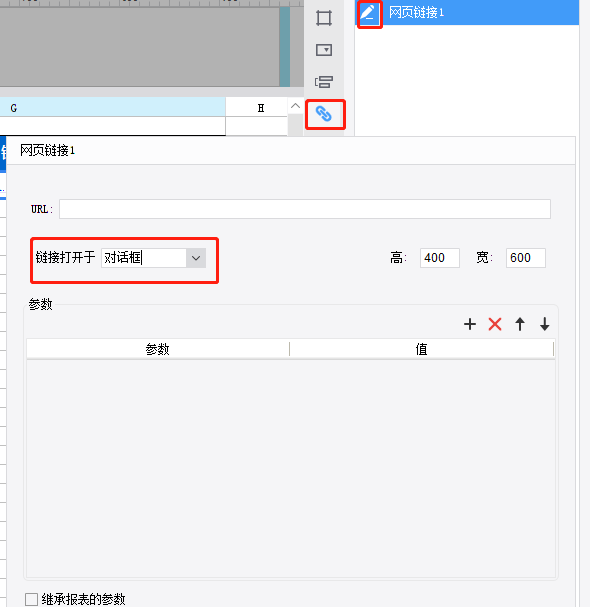Click the 宽 width field showing 600
590x607 pixels.
(526, 258)
